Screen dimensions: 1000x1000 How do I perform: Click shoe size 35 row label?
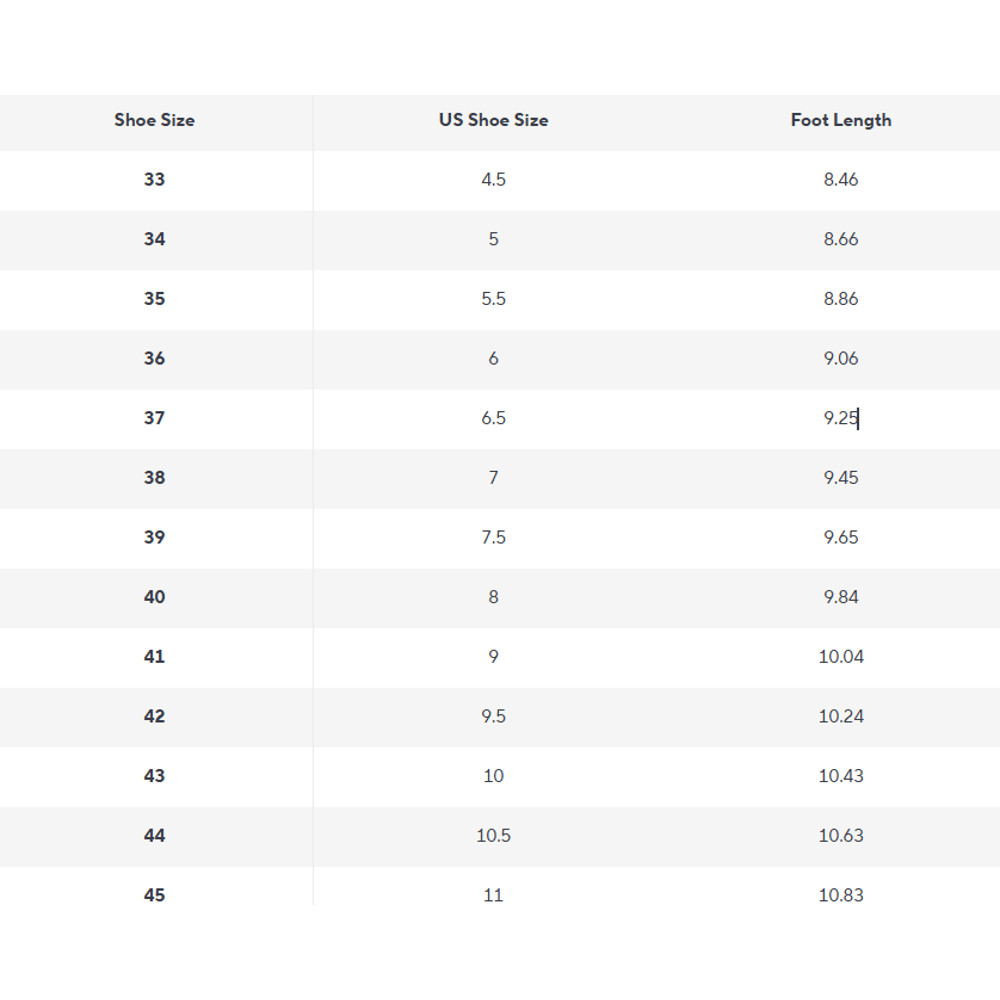point(154,299)
